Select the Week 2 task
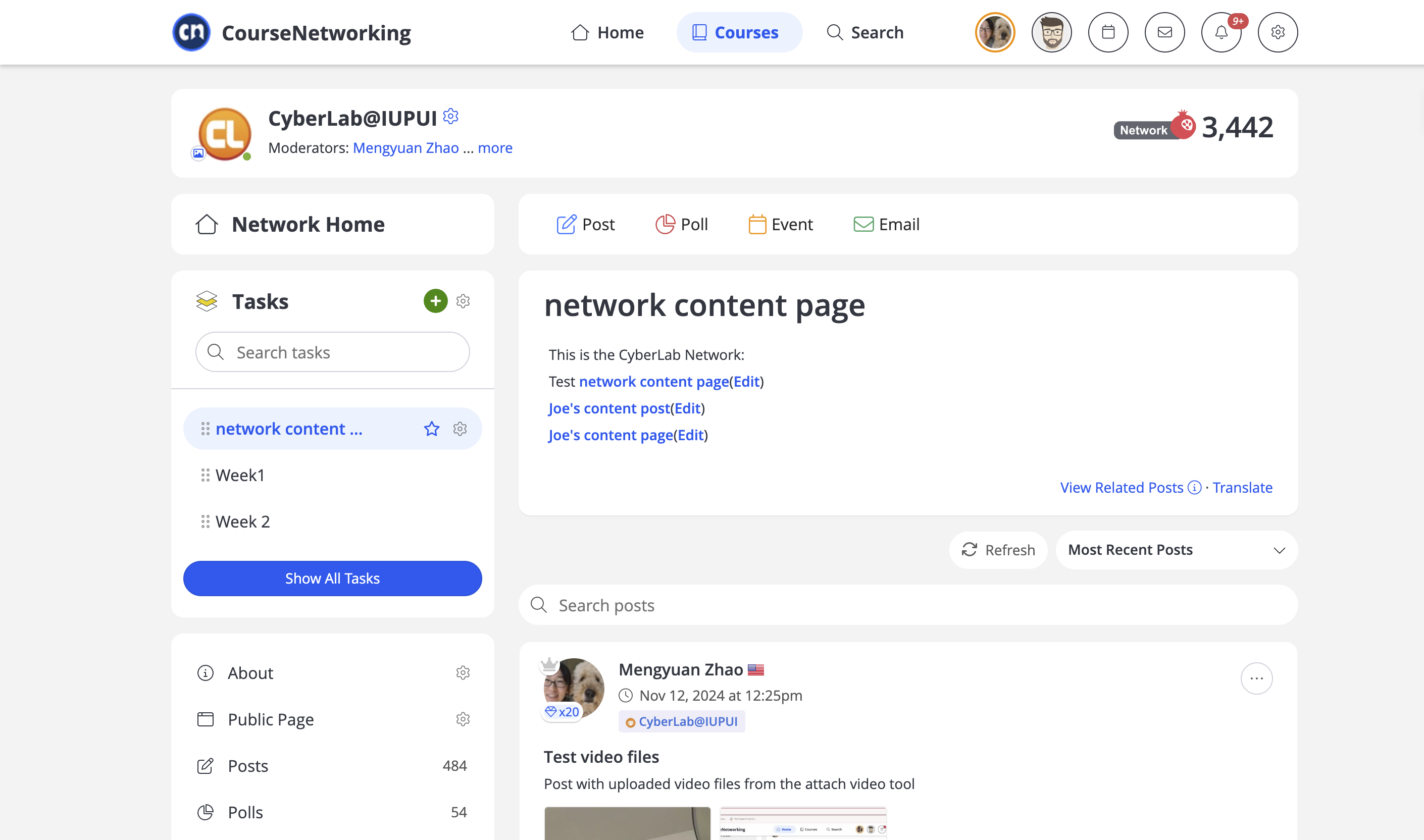Image resolution: width=1424 pixels, height=840 pixels. 243,521
